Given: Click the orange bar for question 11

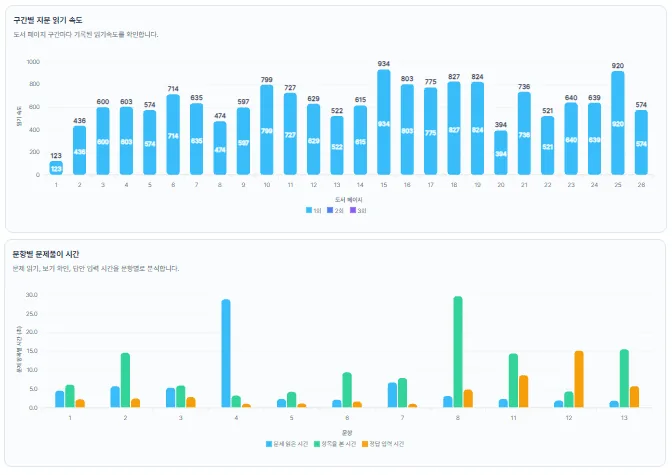Looking at the screenshot, I should click(x=523, y=391).
